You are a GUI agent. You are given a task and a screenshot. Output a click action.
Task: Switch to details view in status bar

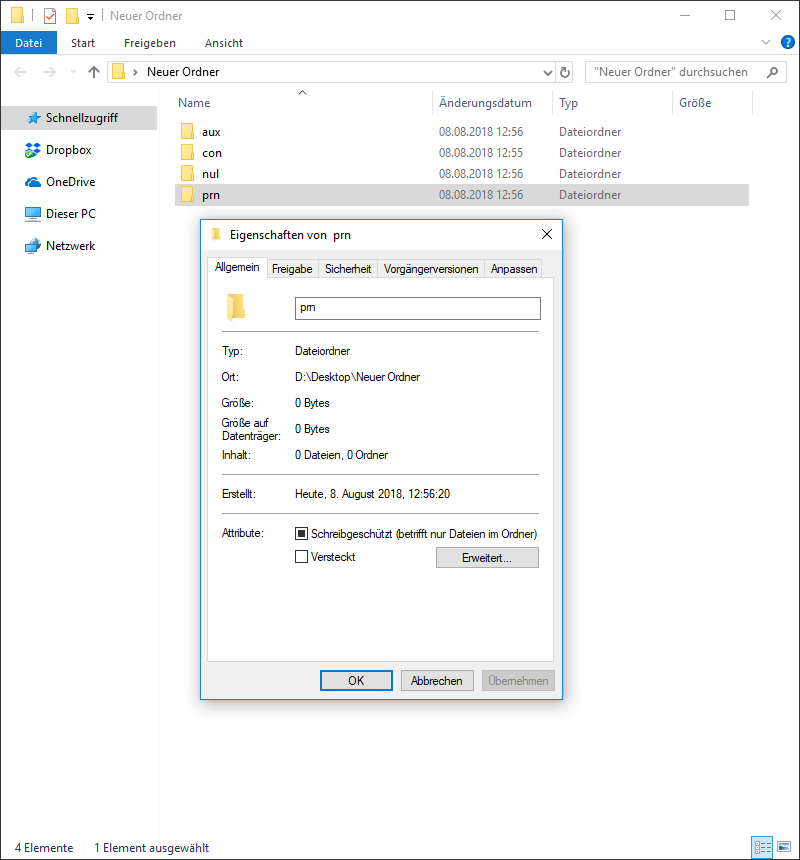(762, 847)
